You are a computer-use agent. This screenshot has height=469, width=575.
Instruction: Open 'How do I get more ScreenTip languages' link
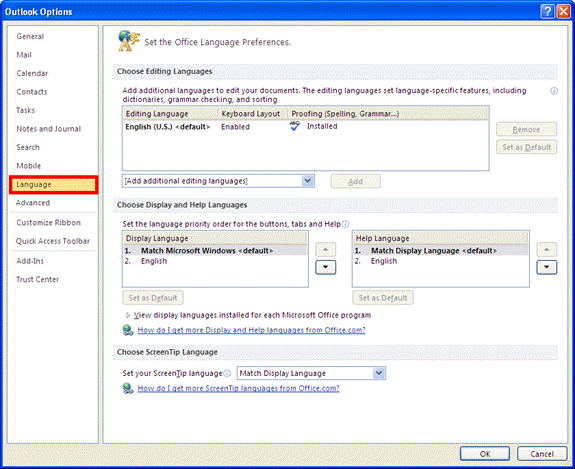238,388
